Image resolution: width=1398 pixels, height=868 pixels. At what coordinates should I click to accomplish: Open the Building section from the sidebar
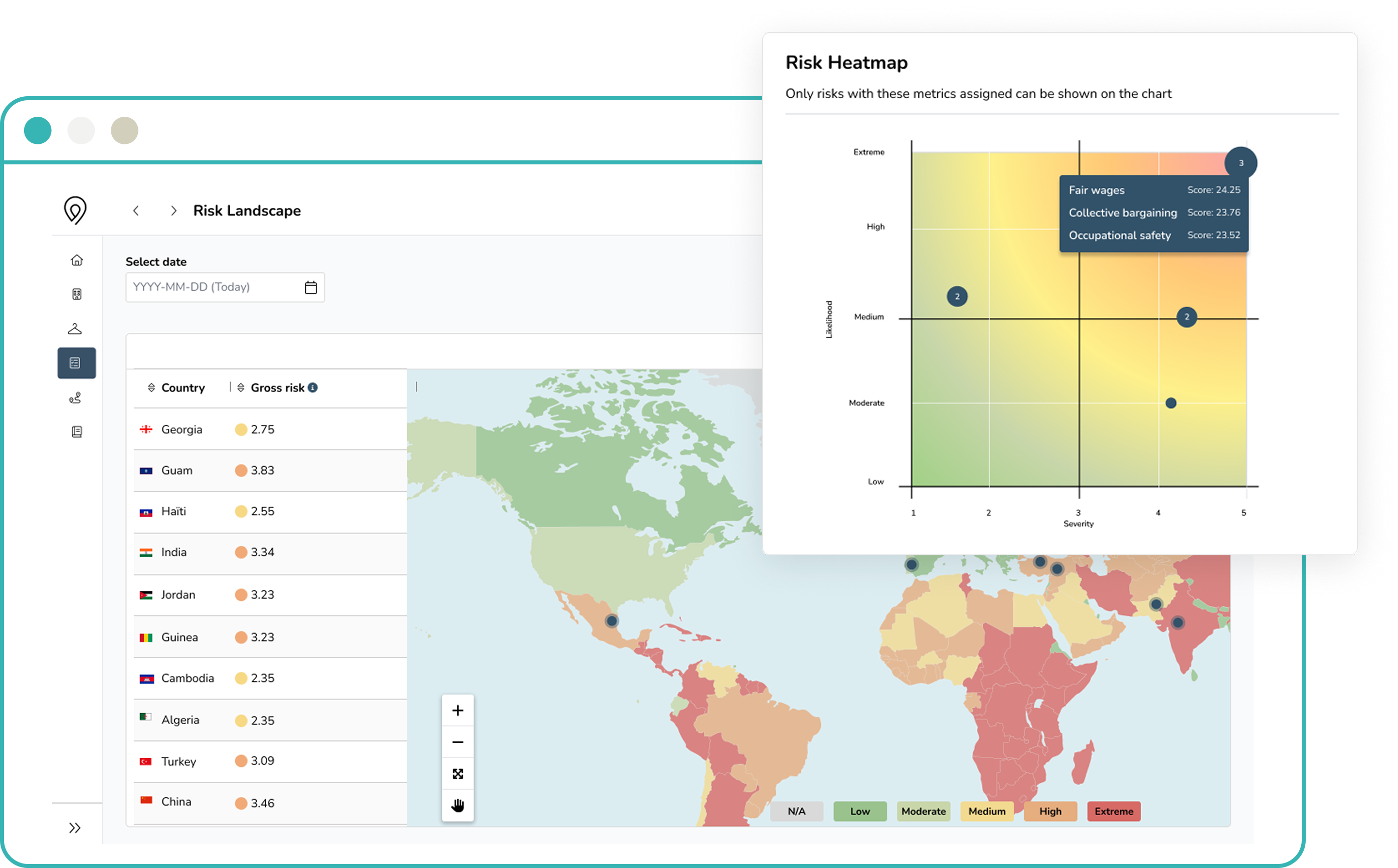76,294
